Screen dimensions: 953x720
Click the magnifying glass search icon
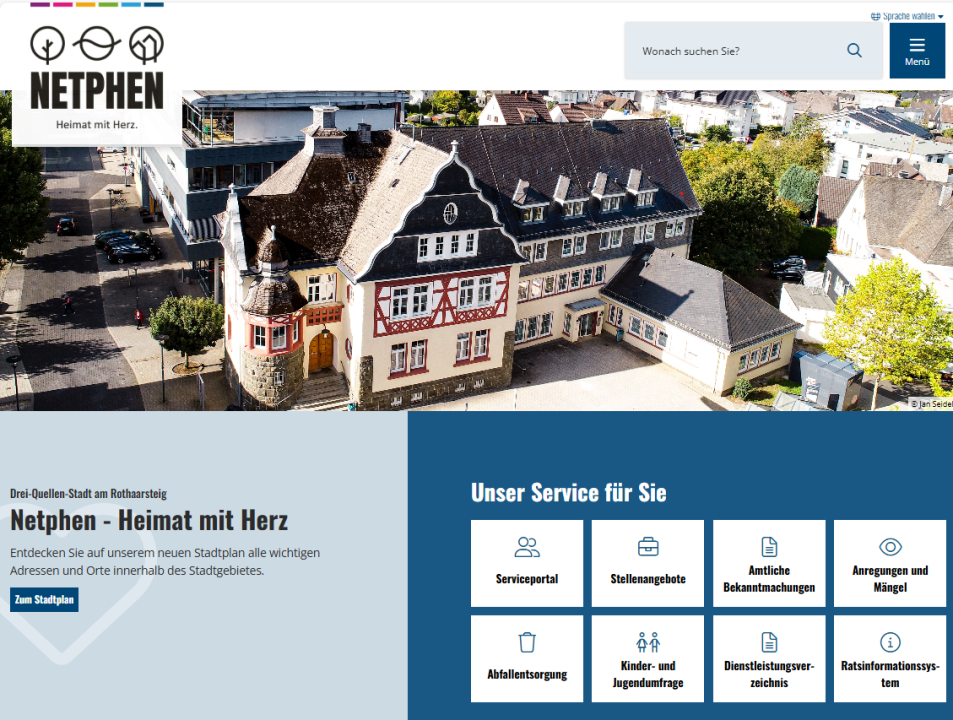[854, 51]
